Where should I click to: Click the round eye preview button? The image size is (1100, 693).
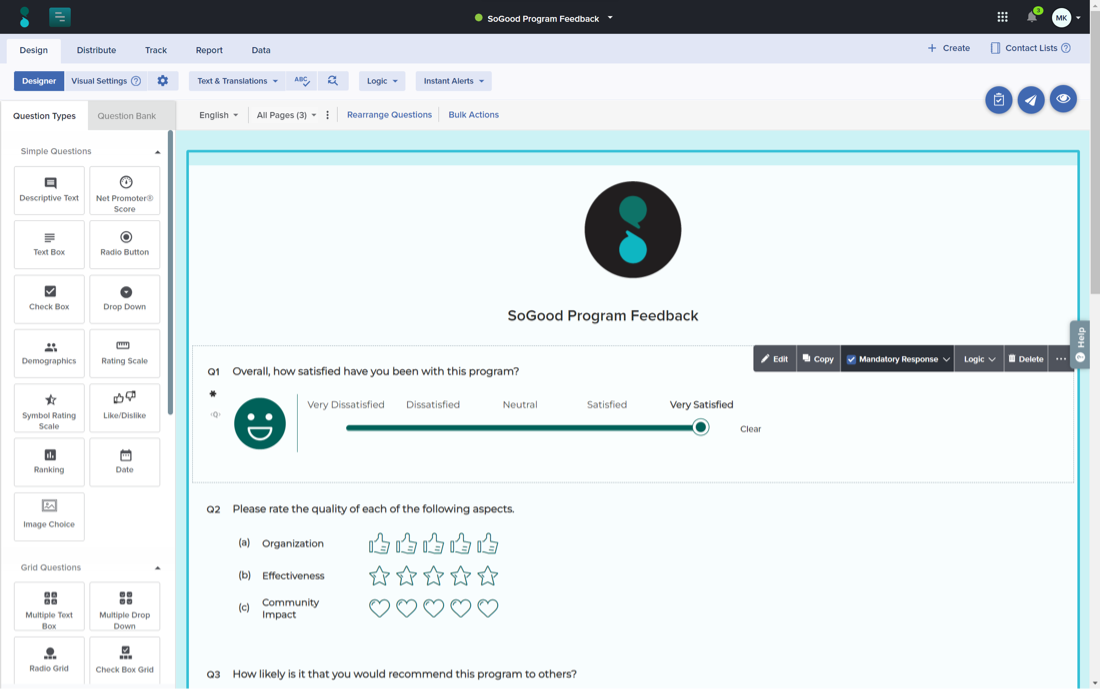click(x=1063, y=99)
